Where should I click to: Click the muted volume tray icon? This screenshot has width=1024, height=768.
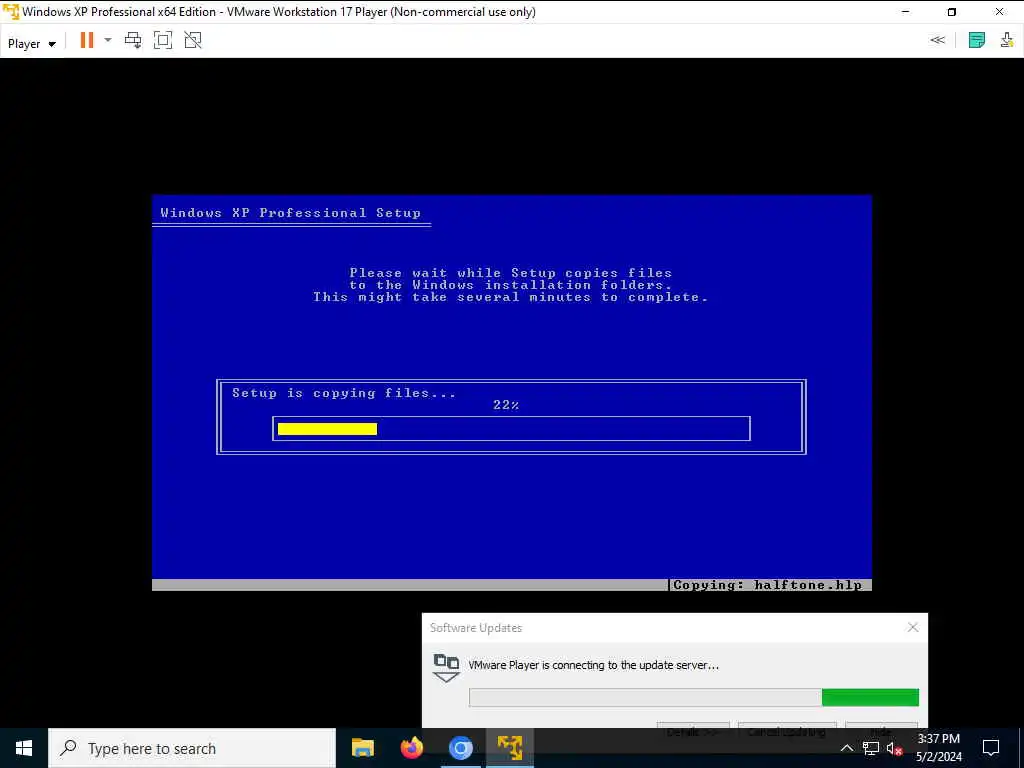[894, 749]
